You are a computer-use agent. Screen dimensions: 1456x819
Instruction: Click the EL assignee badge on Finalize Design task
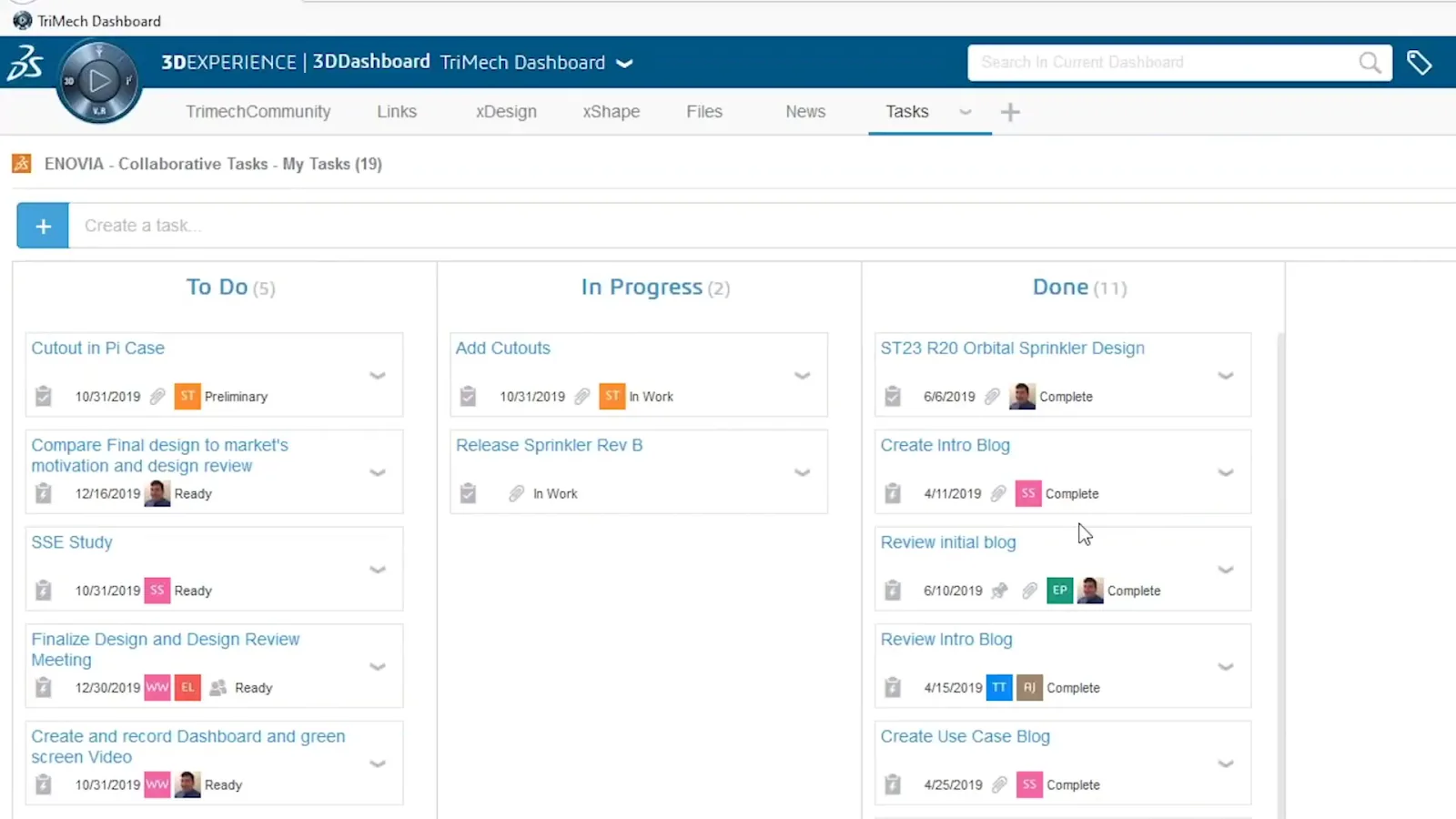(187, 687)
